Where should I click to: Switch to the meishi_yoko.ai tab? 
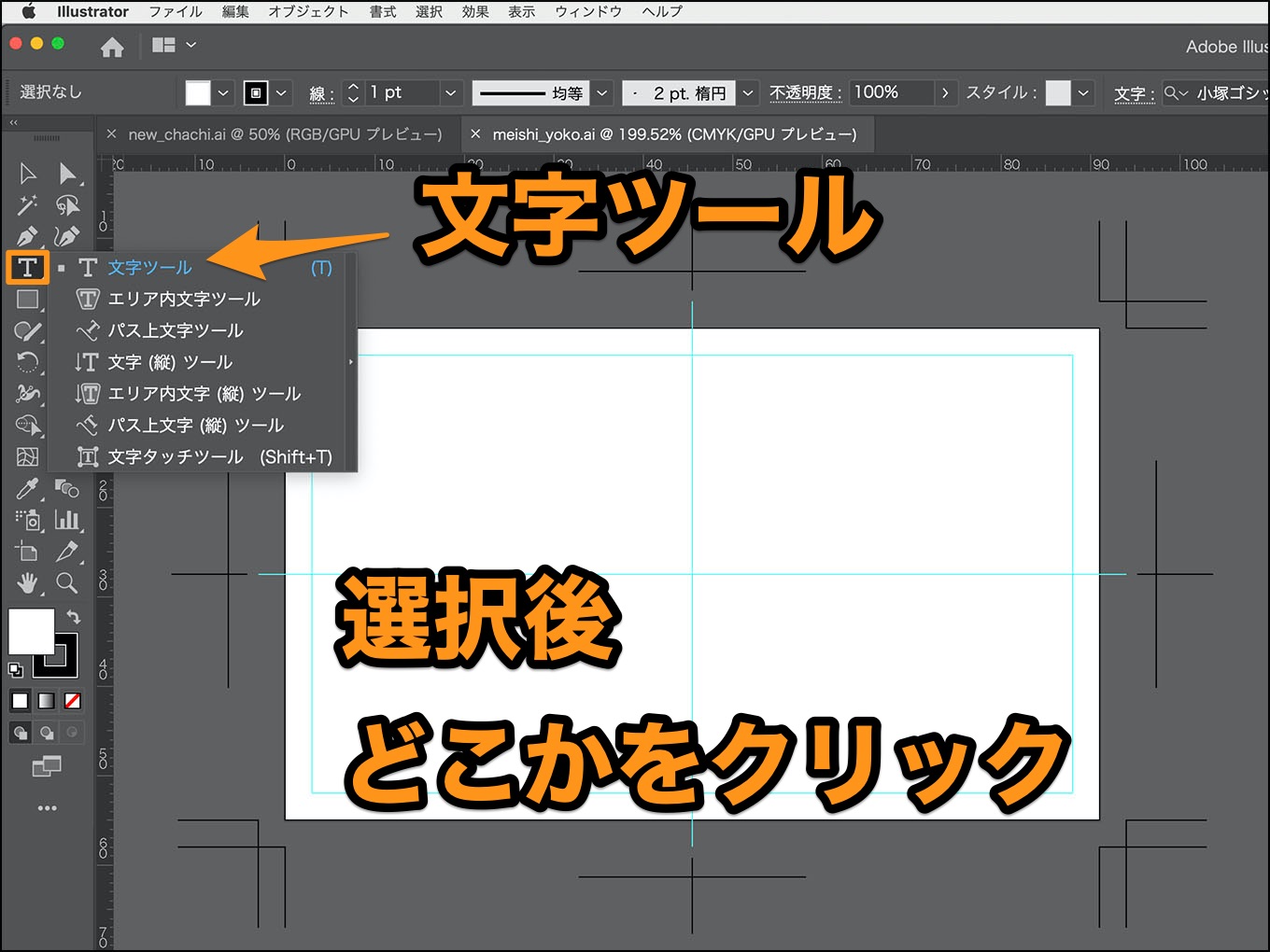[x=674, y=134]
